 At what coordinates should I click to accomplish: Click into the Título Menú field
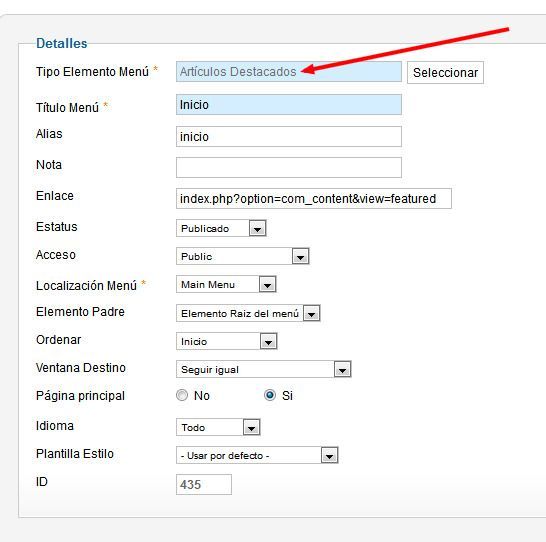point(289,104)
